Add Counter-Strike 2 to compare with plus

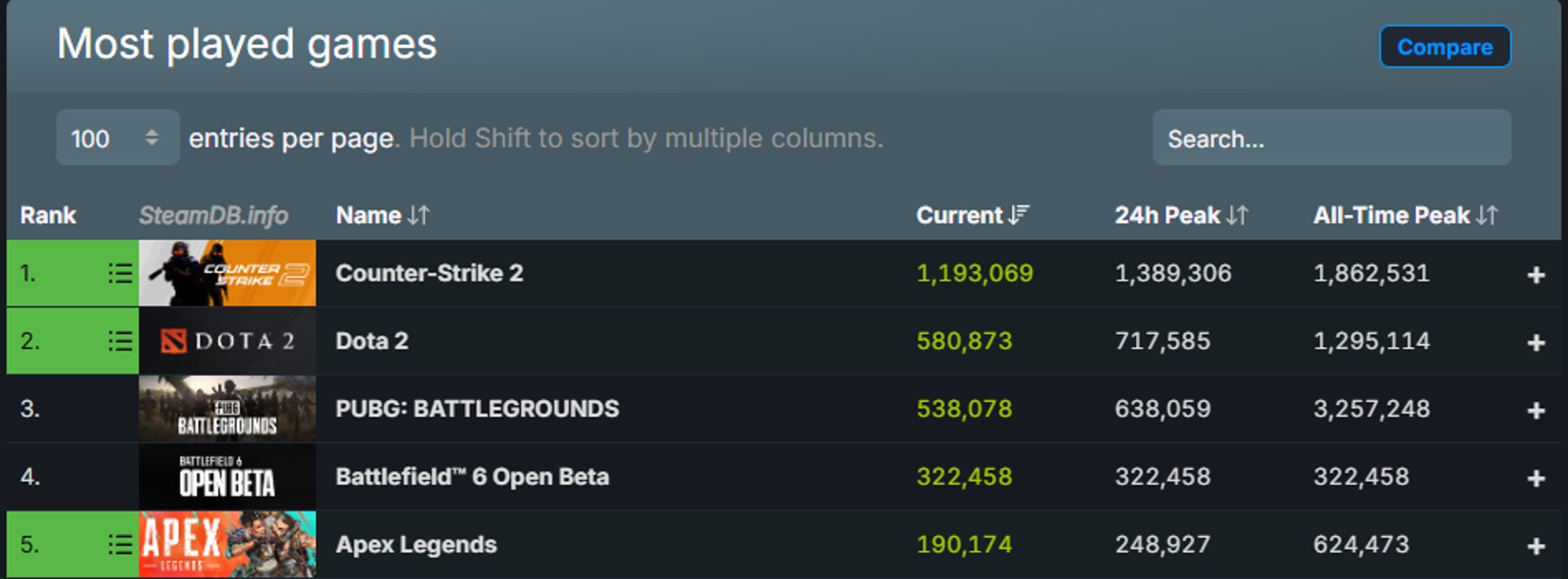[x=1536, y=275]
